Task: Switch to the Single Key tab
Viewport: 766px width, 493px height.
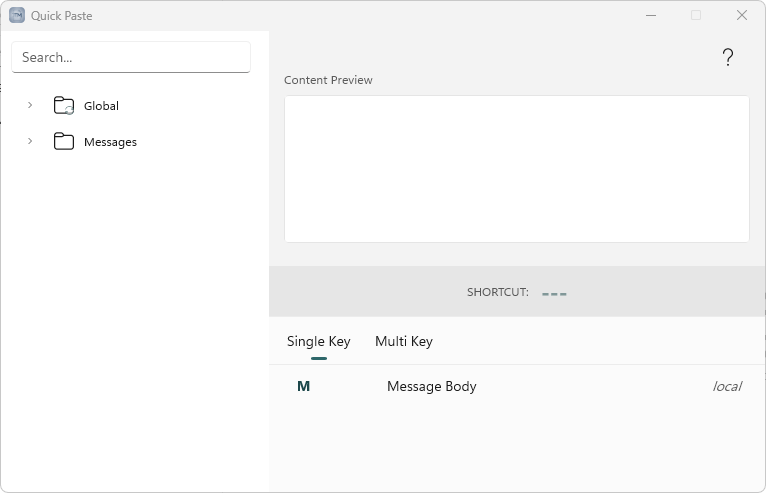Action: [x=319, y=342]
